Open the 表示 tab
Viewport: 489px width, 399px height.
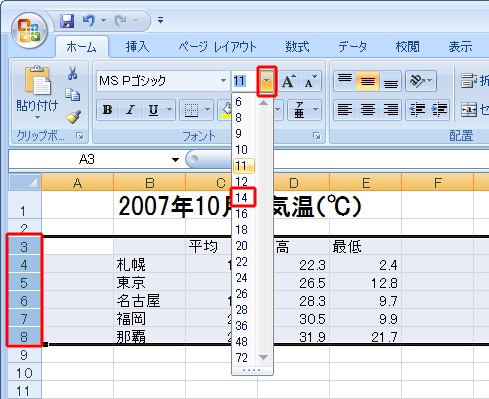click(x=460, y=47)
